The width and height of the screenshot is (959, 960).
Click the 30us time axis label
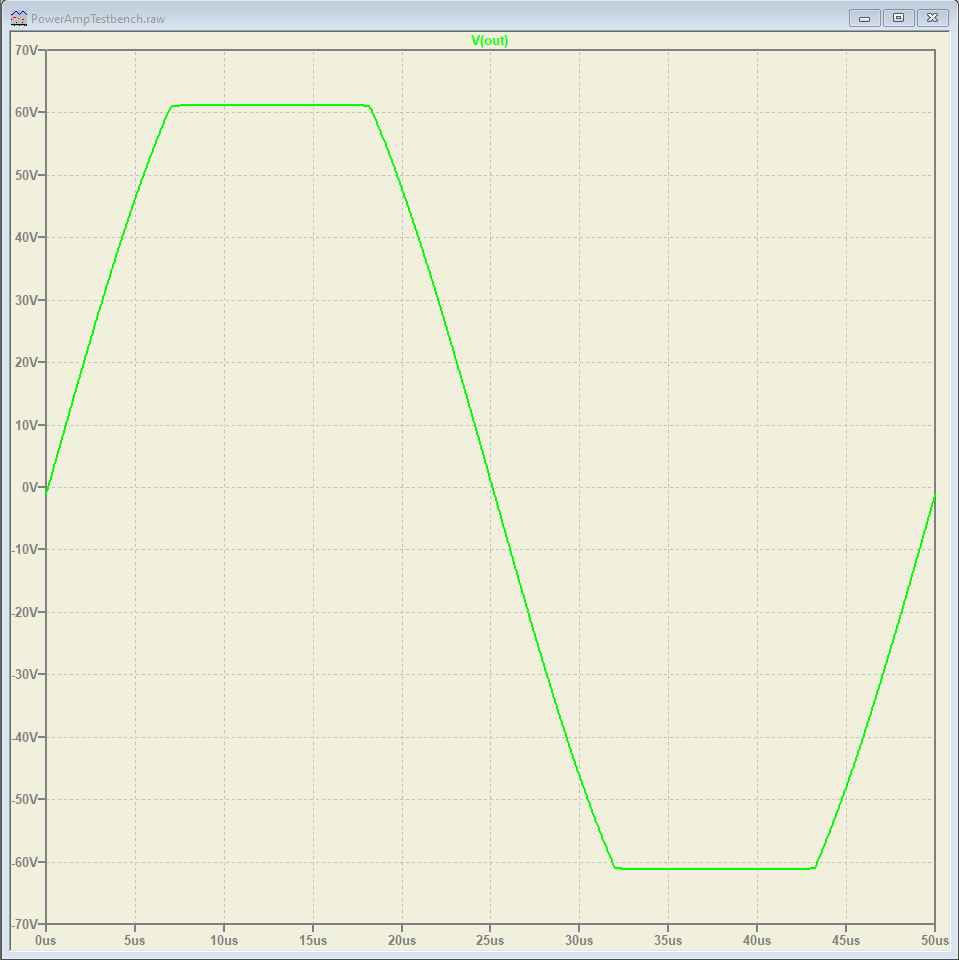coord(579,940)
